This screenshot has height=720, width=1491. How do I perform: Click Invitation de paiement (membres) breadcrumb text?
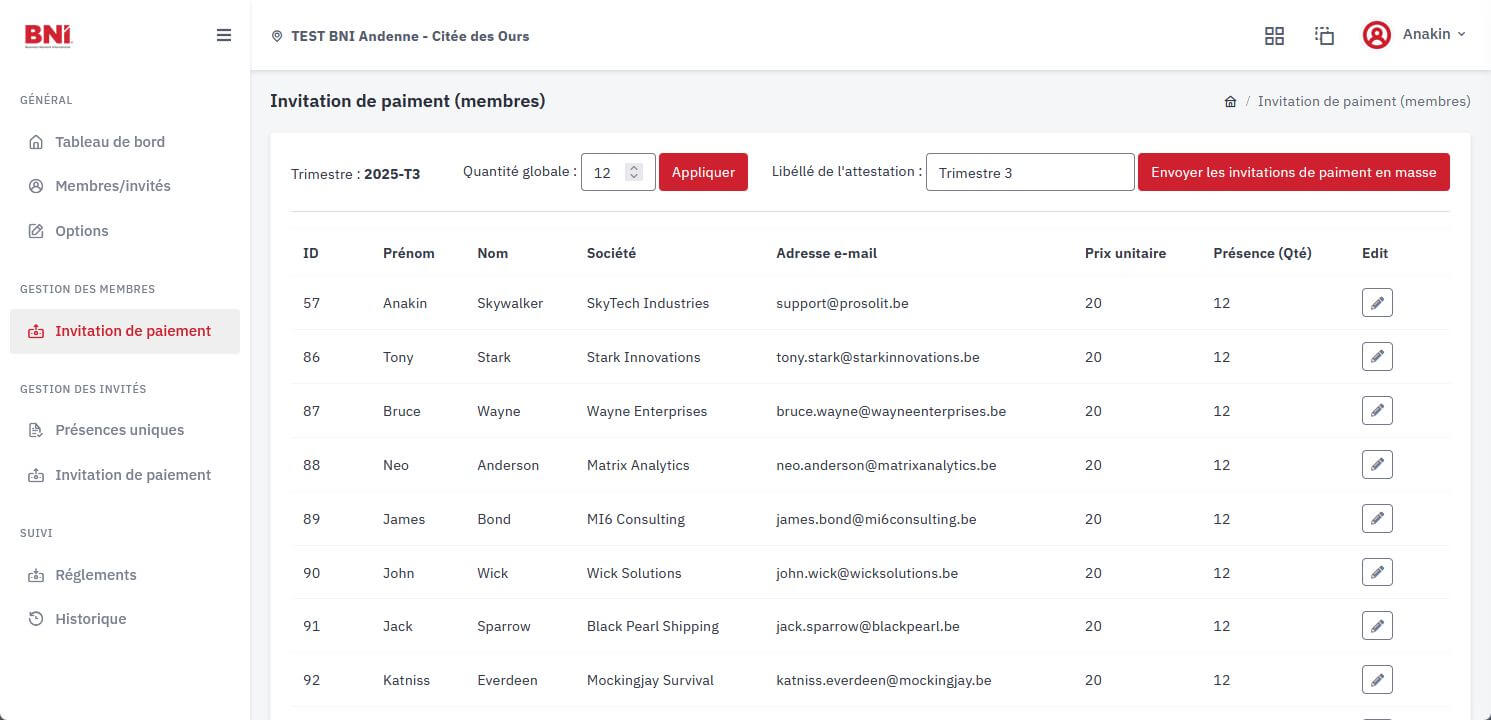(1364, 101)
